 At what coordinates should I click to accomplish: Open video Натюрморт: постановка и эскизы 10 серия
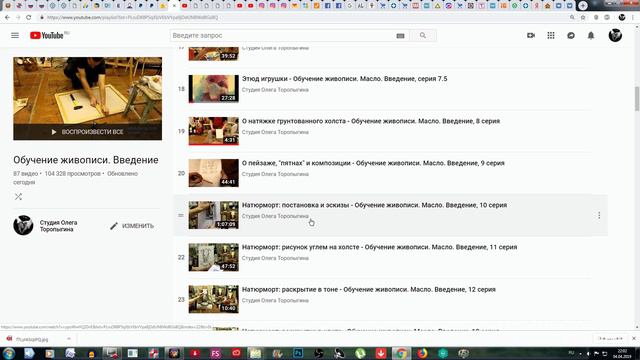(374, 205)
